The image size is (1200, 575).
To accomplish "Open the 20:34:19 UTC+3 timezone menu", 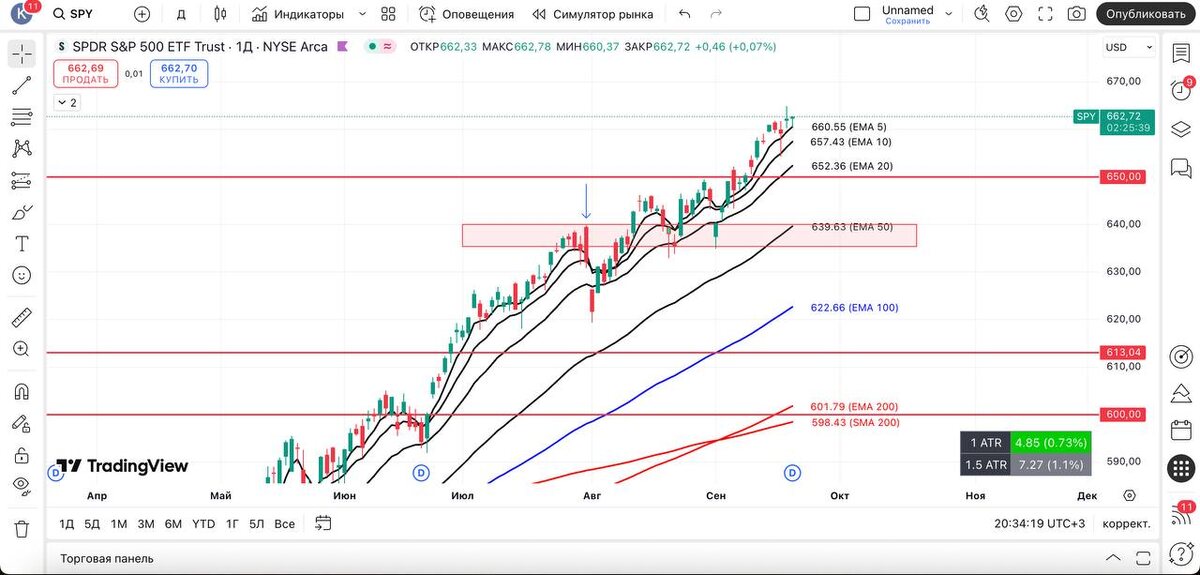I will pos(1040,523).
